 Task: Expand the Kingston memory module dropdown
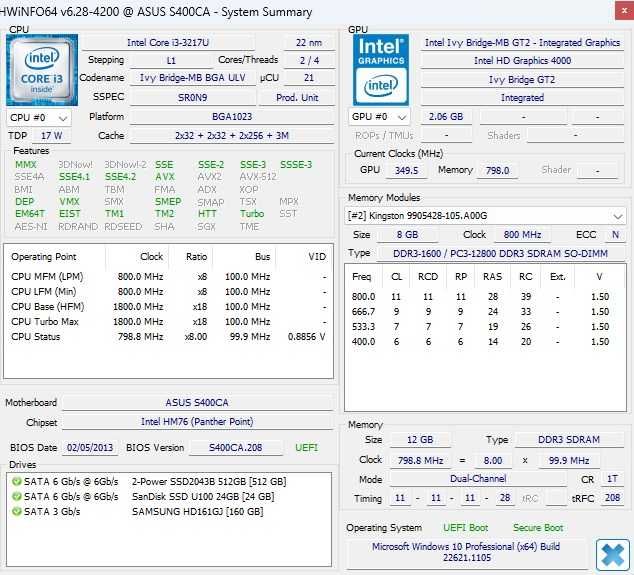pos(486,216)
